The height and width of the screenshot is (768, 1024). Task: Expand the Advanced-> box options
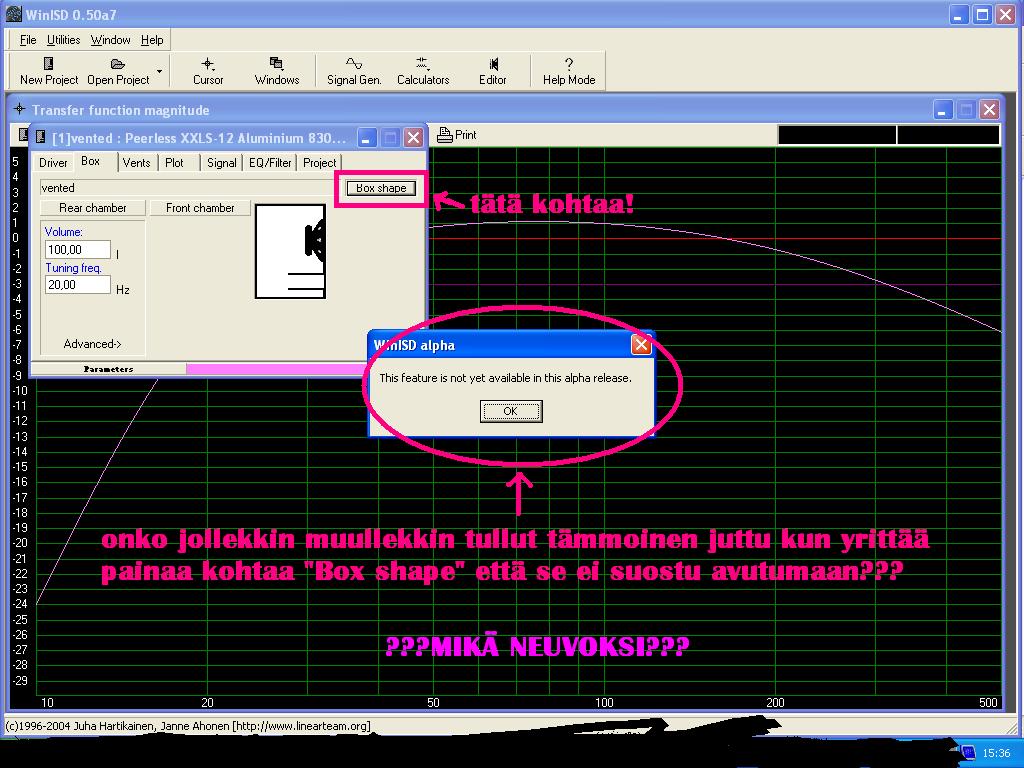point(92,344)
